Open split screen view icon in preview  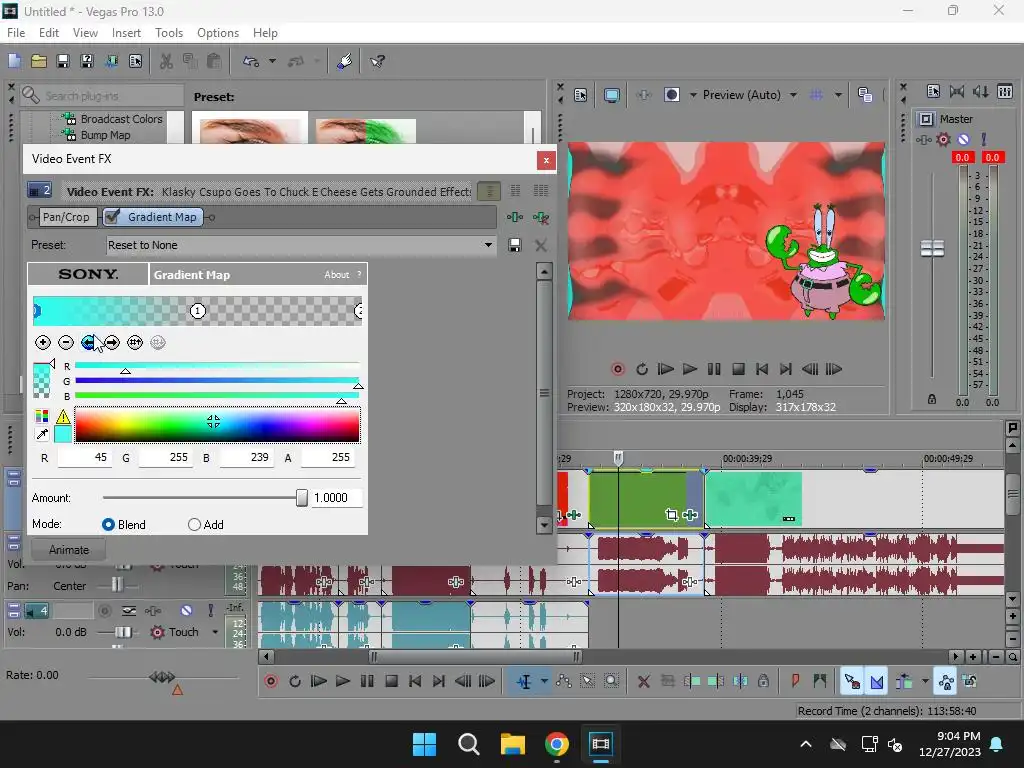pos(672,95)
